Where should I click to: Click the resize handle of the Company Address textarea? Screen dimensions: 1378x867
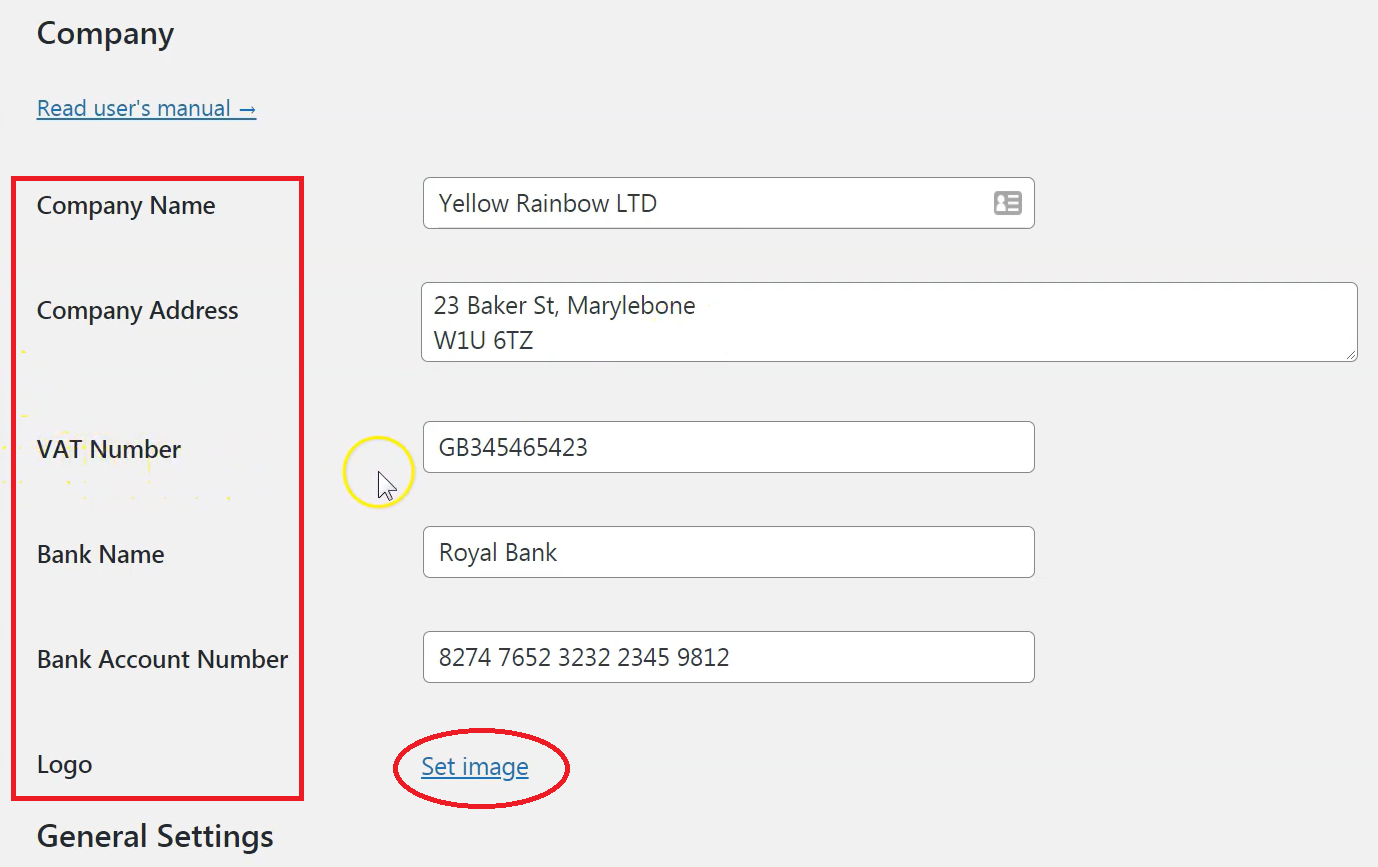tap(1350, 354)
